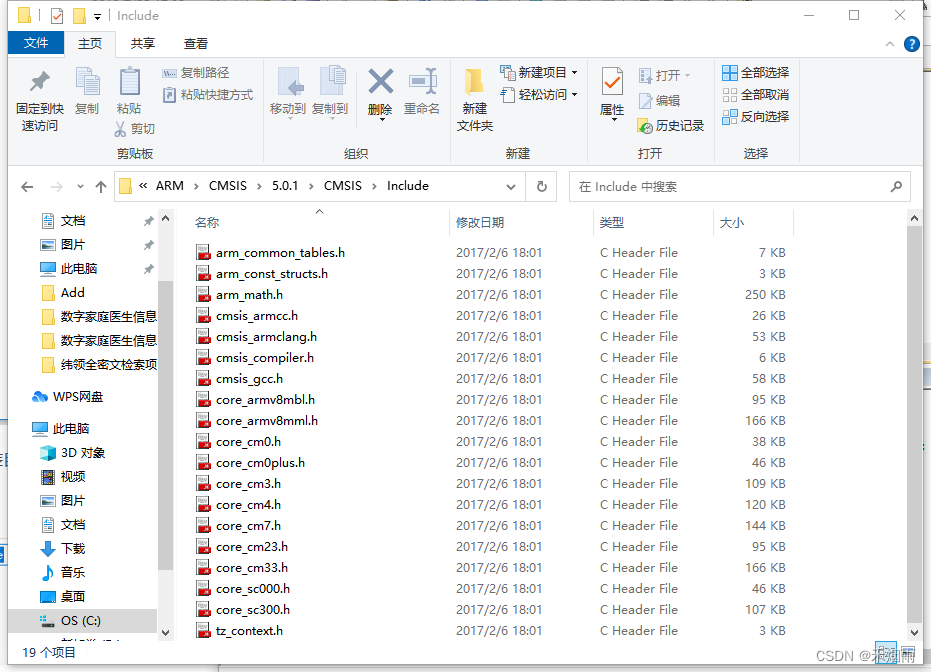The width and height of the screenshot is (931, 672).
Task: Open the 文件 menu
Action: pos(36,43)
